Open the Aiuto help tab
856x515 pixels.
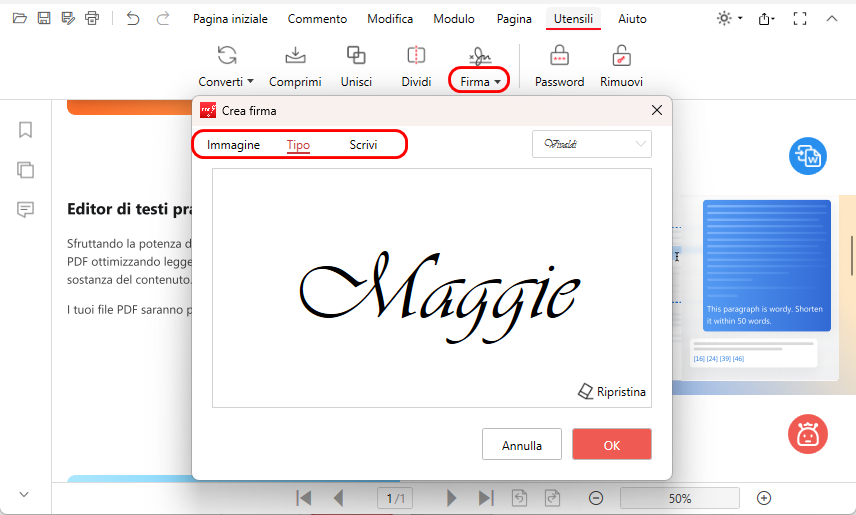(632, 19)
